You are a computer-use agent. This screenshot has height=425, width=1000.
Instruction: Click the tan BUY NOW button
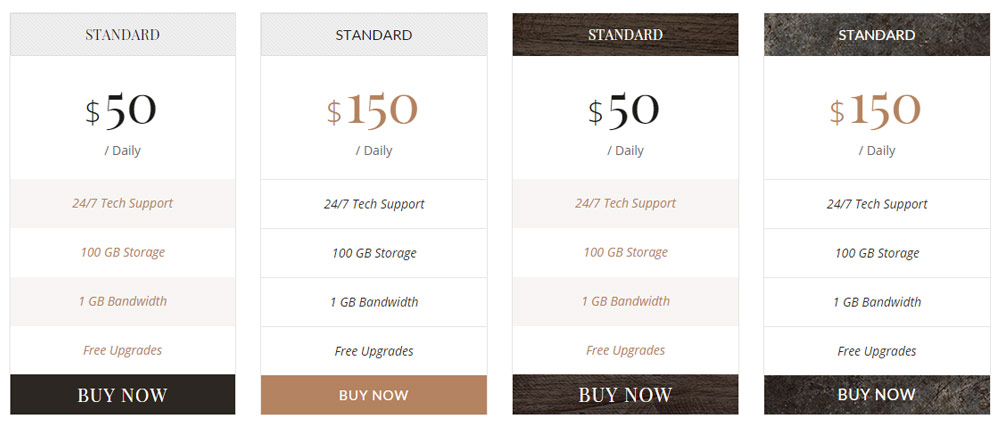(374, 395)
